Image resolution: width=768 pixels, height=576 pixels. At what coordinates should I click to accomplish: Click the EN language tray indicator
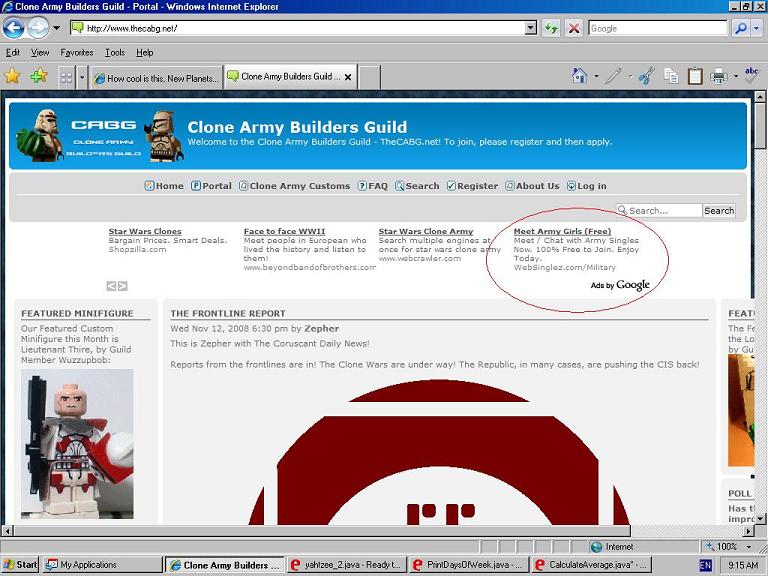(x=705, y=565)
